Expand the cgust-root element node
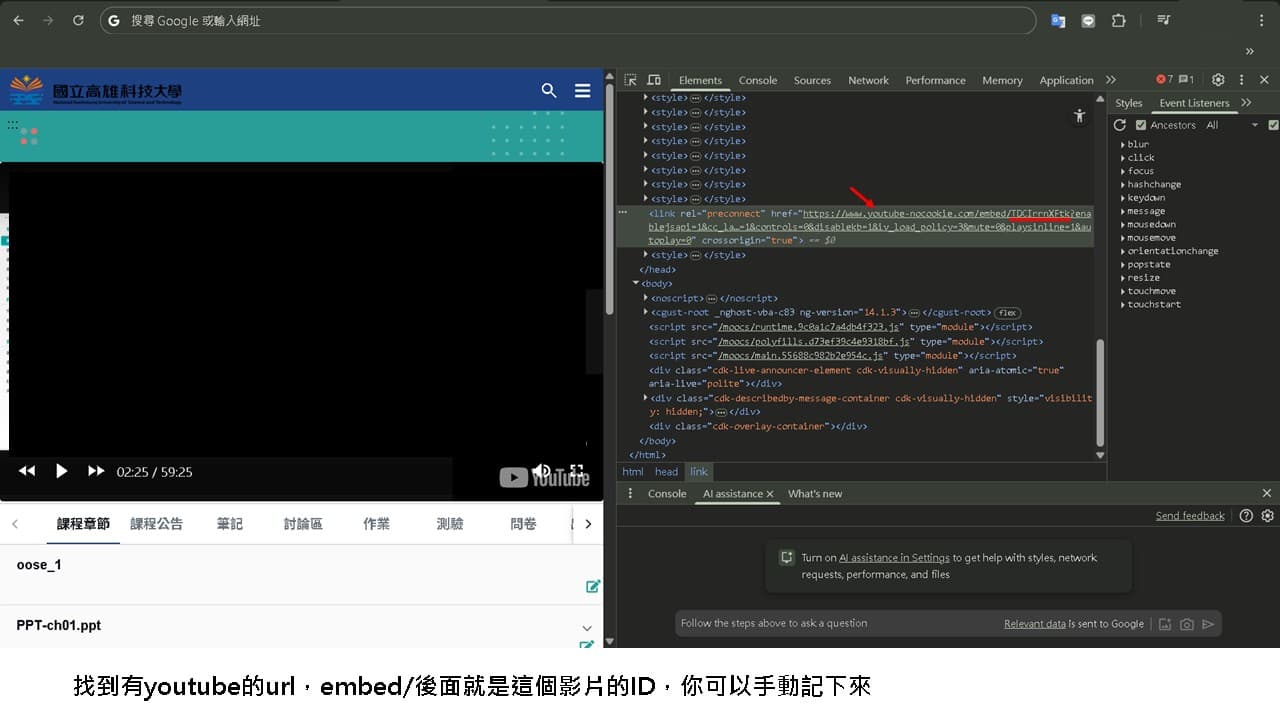This screenshot has width=1280, height=720. click(646, 312)
